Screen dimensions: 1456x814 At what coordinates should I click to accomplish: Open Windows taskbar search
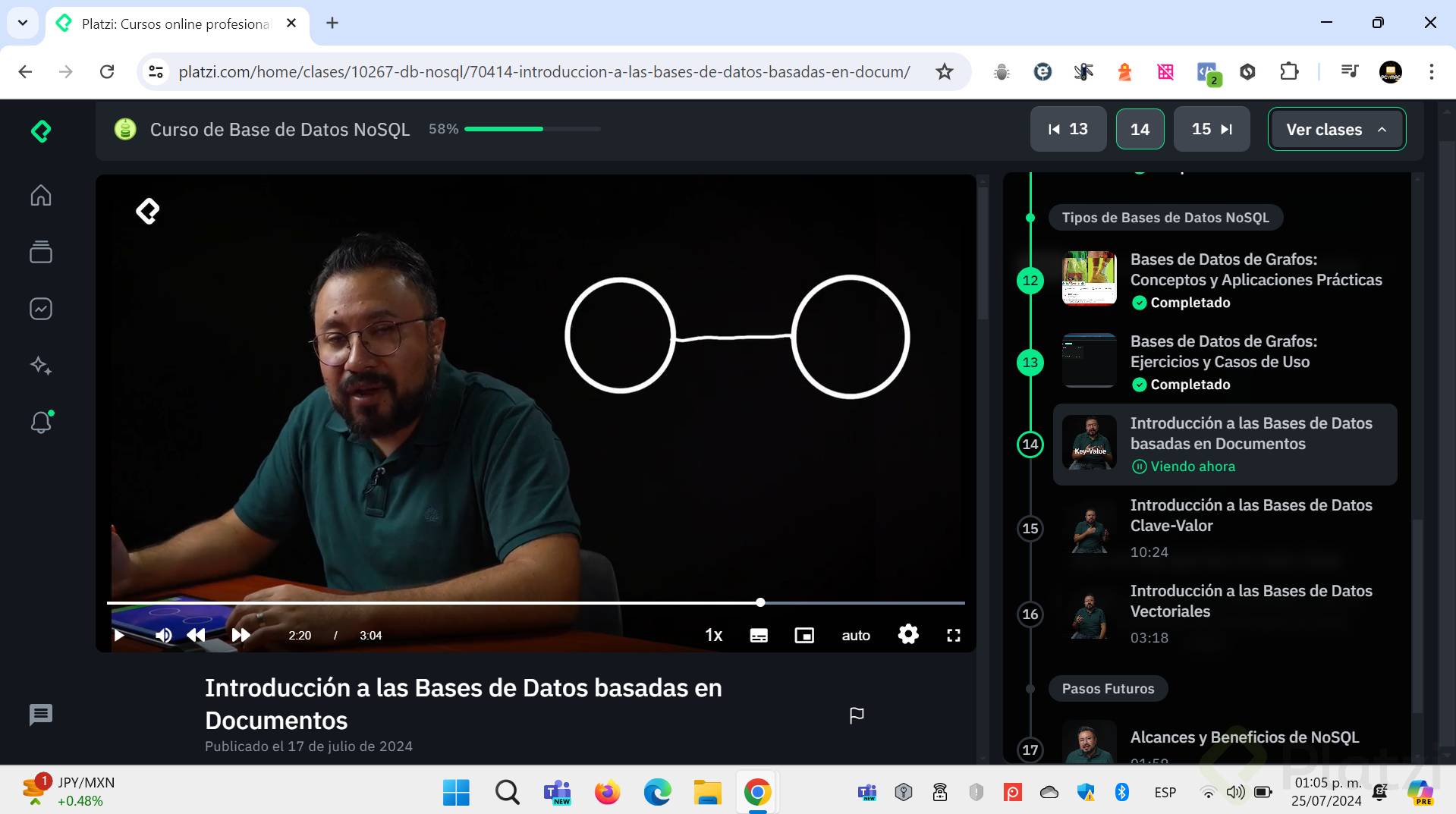[x=507, y=793]
